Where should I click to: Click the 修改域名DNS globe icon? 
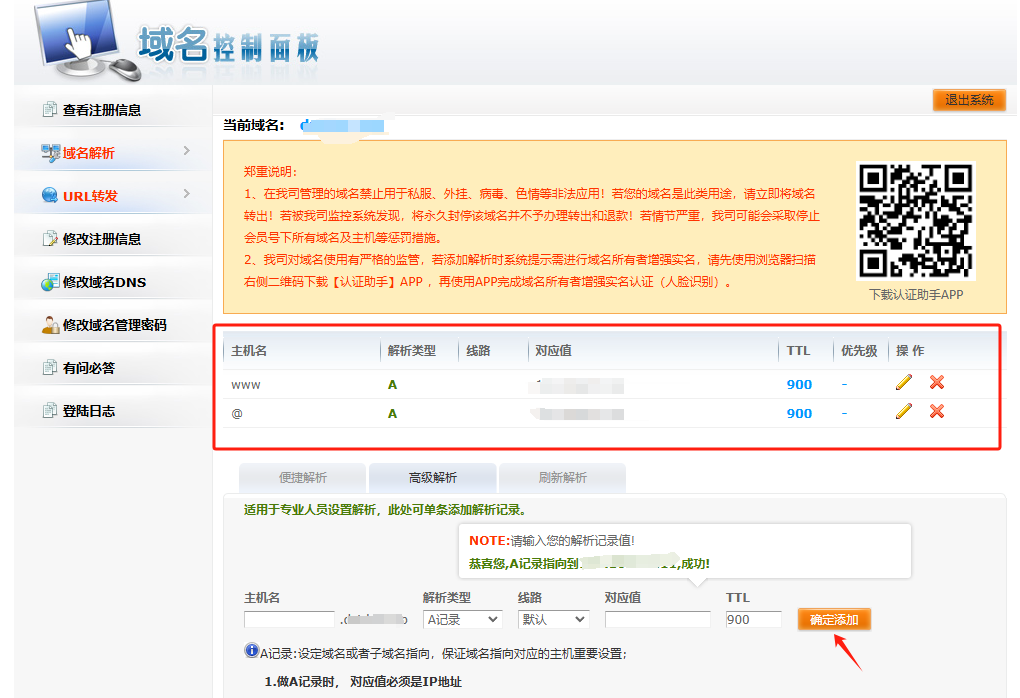pos(49,282)
